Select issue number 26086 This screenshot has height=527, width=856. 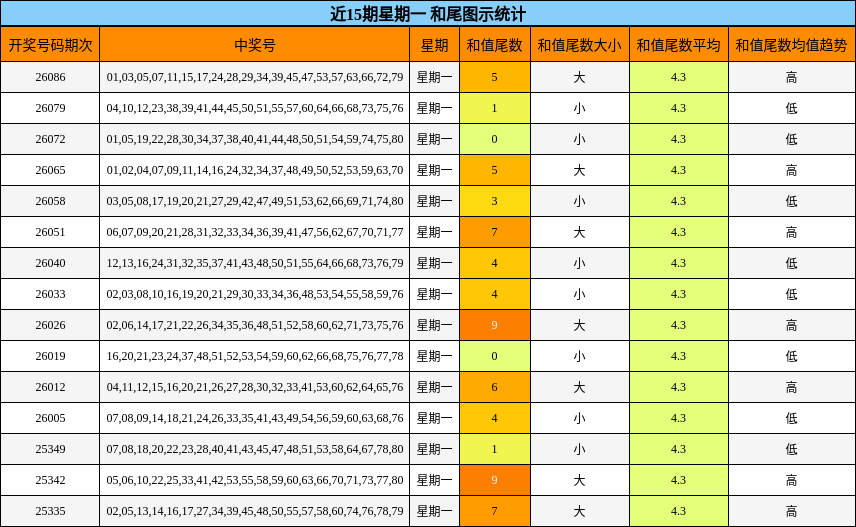click(50, 77)
